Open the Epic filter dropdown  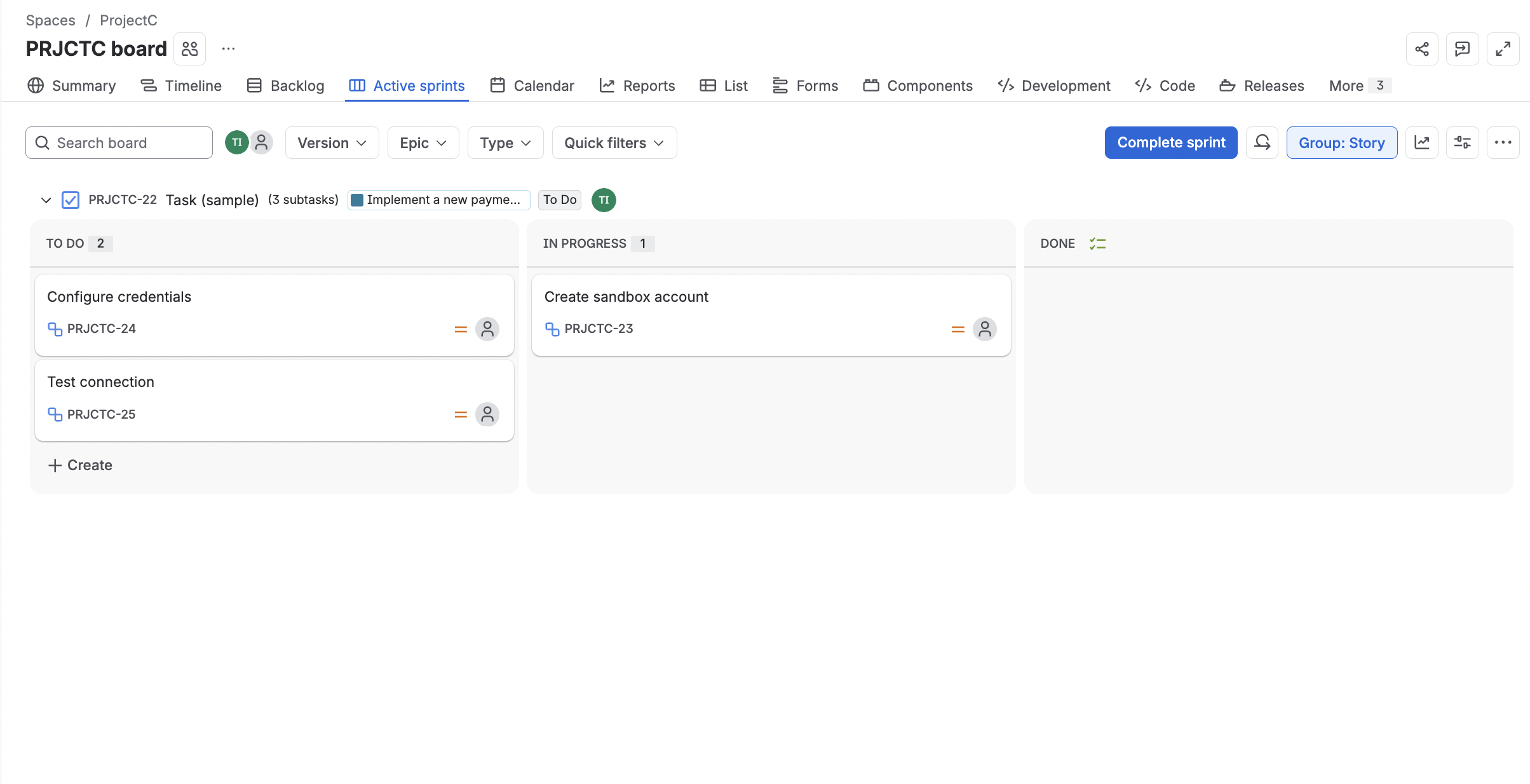423,142
